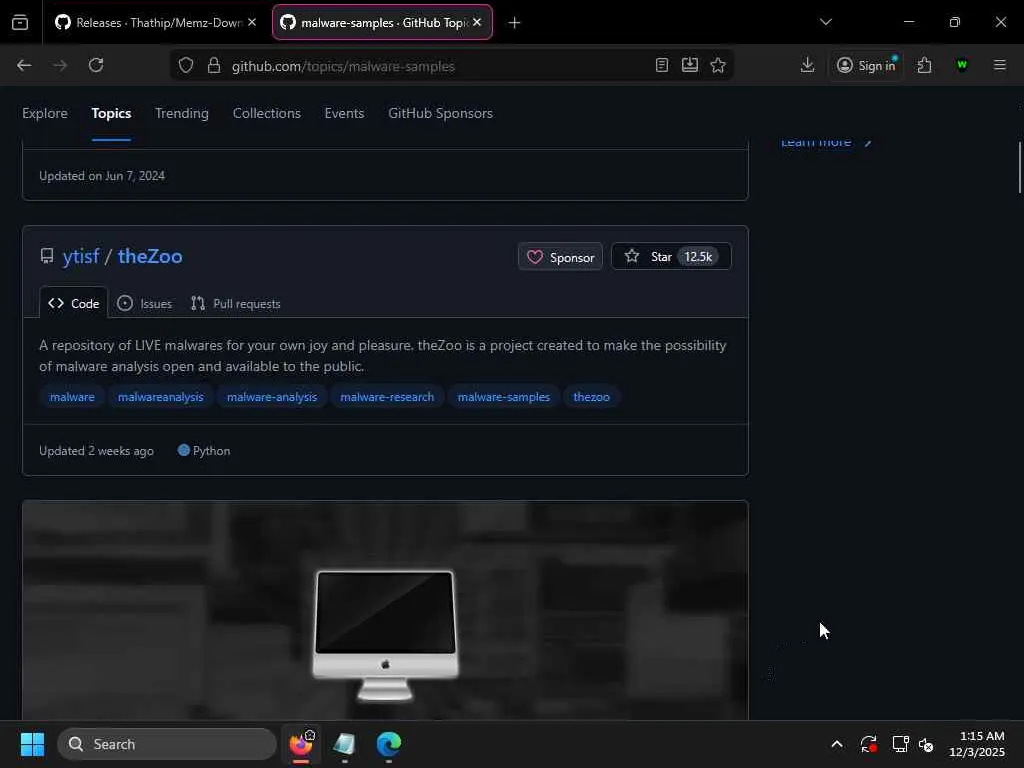Show hidden system tray icons chevron

point(837,744)
